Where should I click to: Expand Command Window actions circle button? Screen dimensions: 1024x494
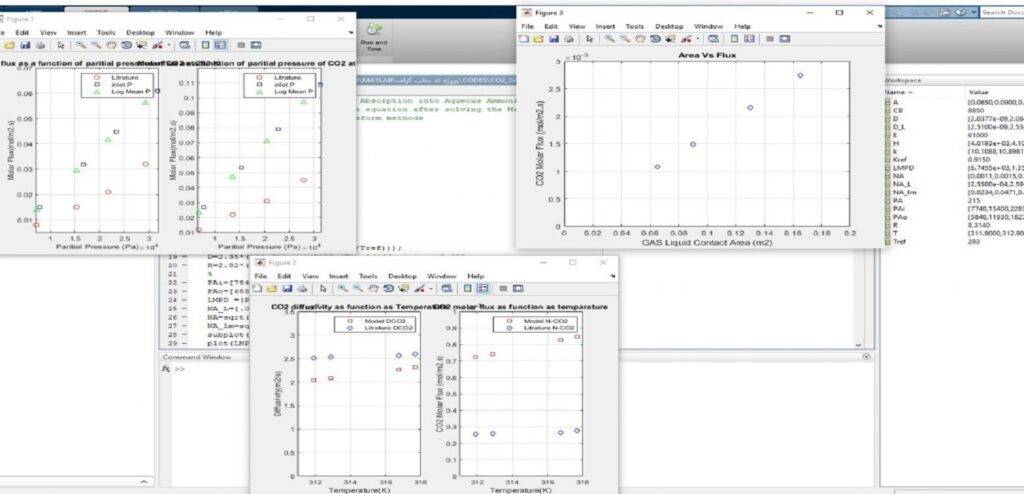867,357
